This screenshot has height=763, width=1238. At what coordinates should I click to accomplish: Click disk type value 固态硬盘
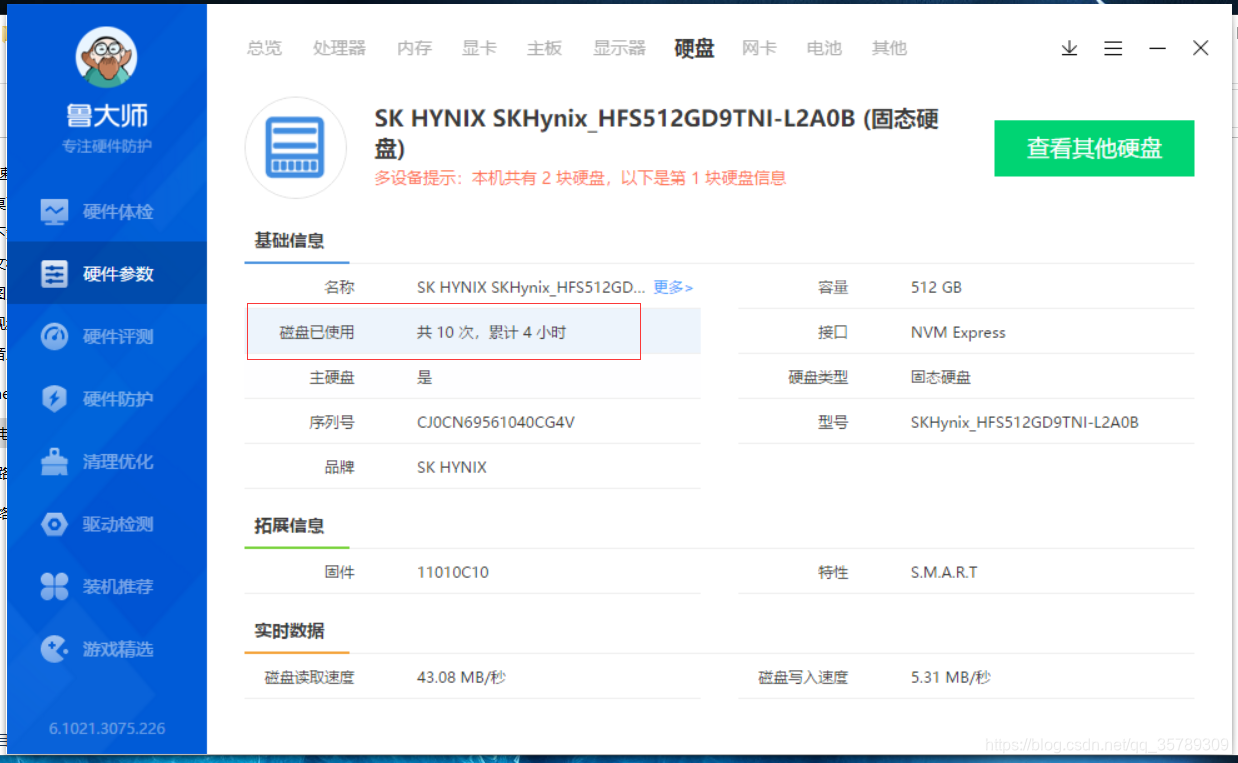941,377
